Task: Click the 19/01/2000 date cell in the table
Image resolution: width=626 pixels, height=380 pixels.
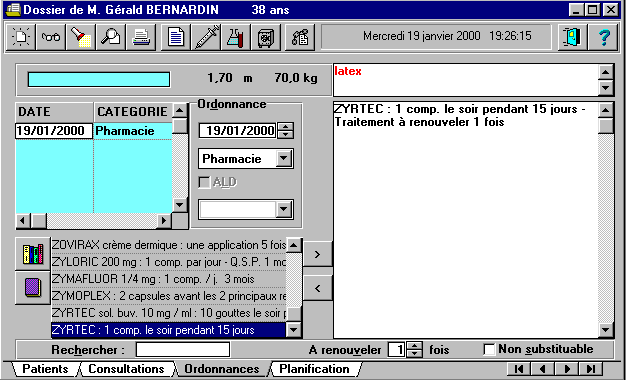Action: pos(54,131)
